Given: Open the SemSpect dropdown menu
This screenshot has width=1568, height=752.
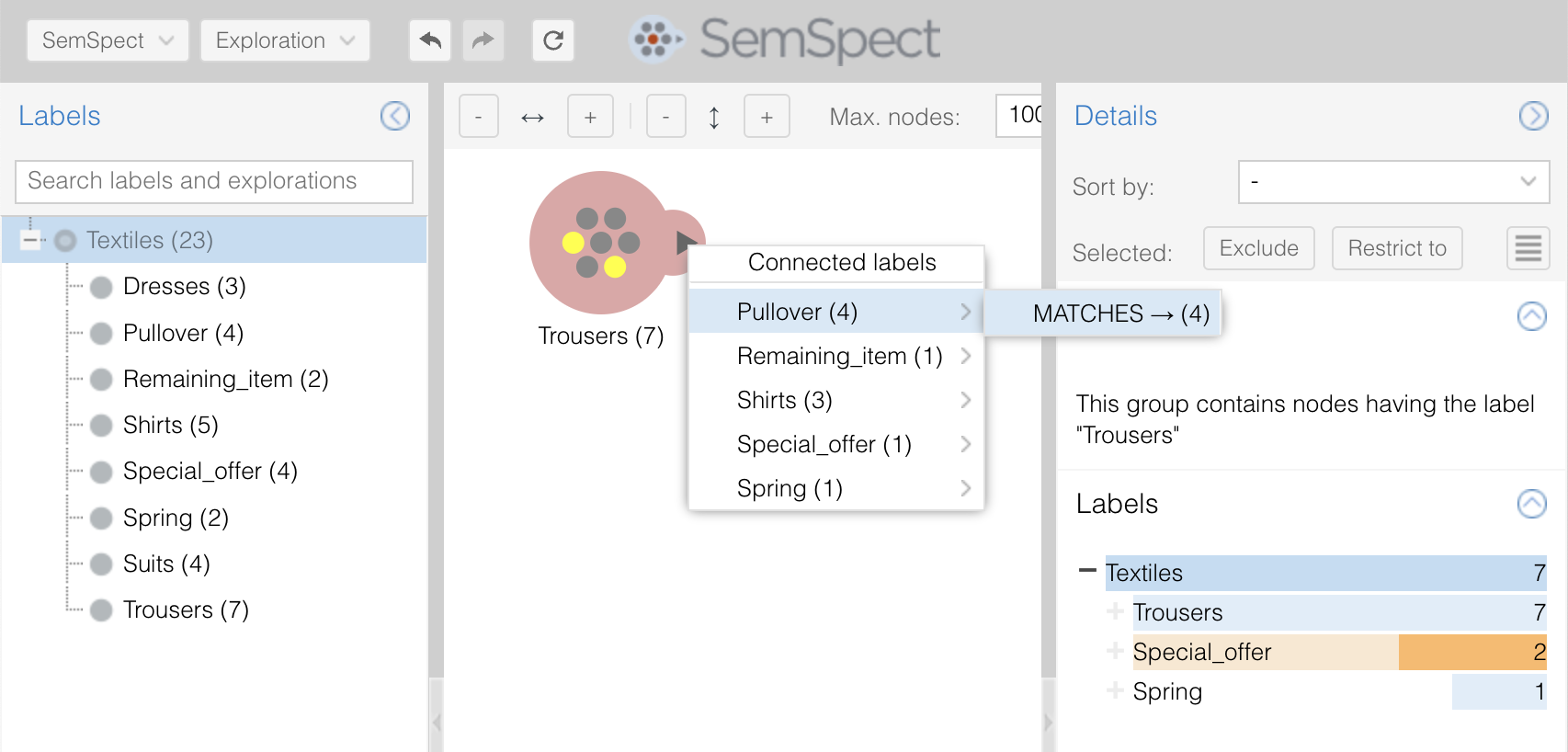Looking at the screenshot, I should tap(108, 40).
